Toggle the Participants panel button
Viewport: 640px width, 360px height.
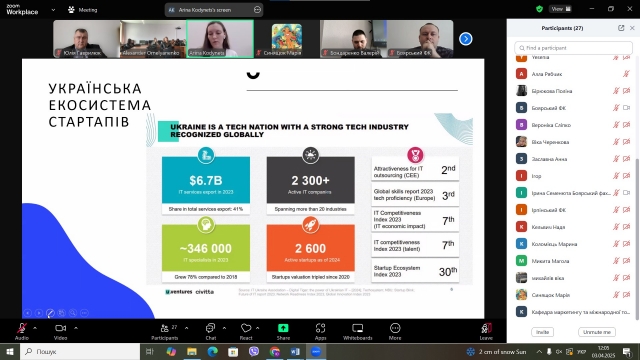(165, 328)
